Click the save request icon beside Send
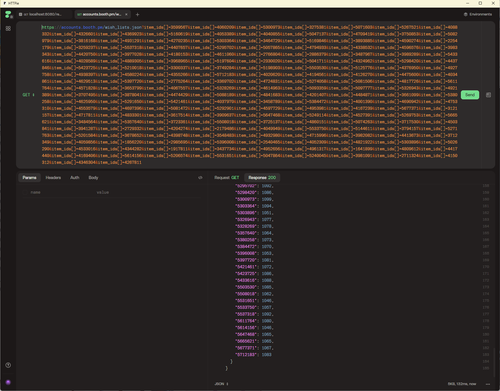This screenshot has height=391, width=500. (488, 95)
